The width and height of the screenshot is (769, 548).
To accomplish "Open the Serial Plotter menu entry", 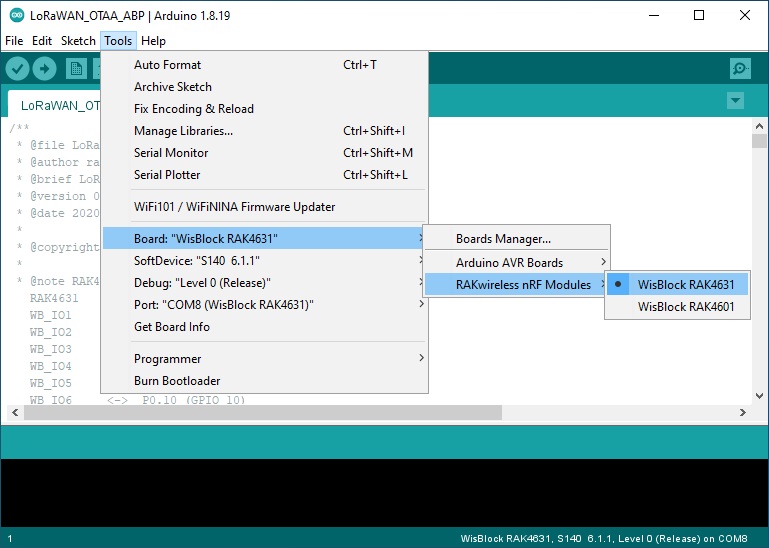I will 265,175.
